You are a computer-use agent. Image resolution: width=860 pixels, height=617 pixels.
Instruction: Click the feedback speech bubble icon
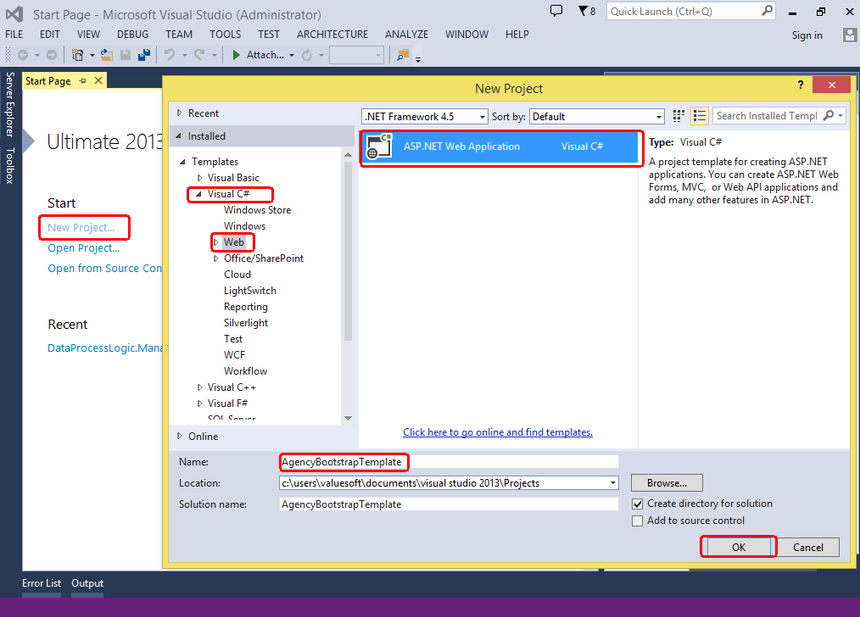point(557,11)
